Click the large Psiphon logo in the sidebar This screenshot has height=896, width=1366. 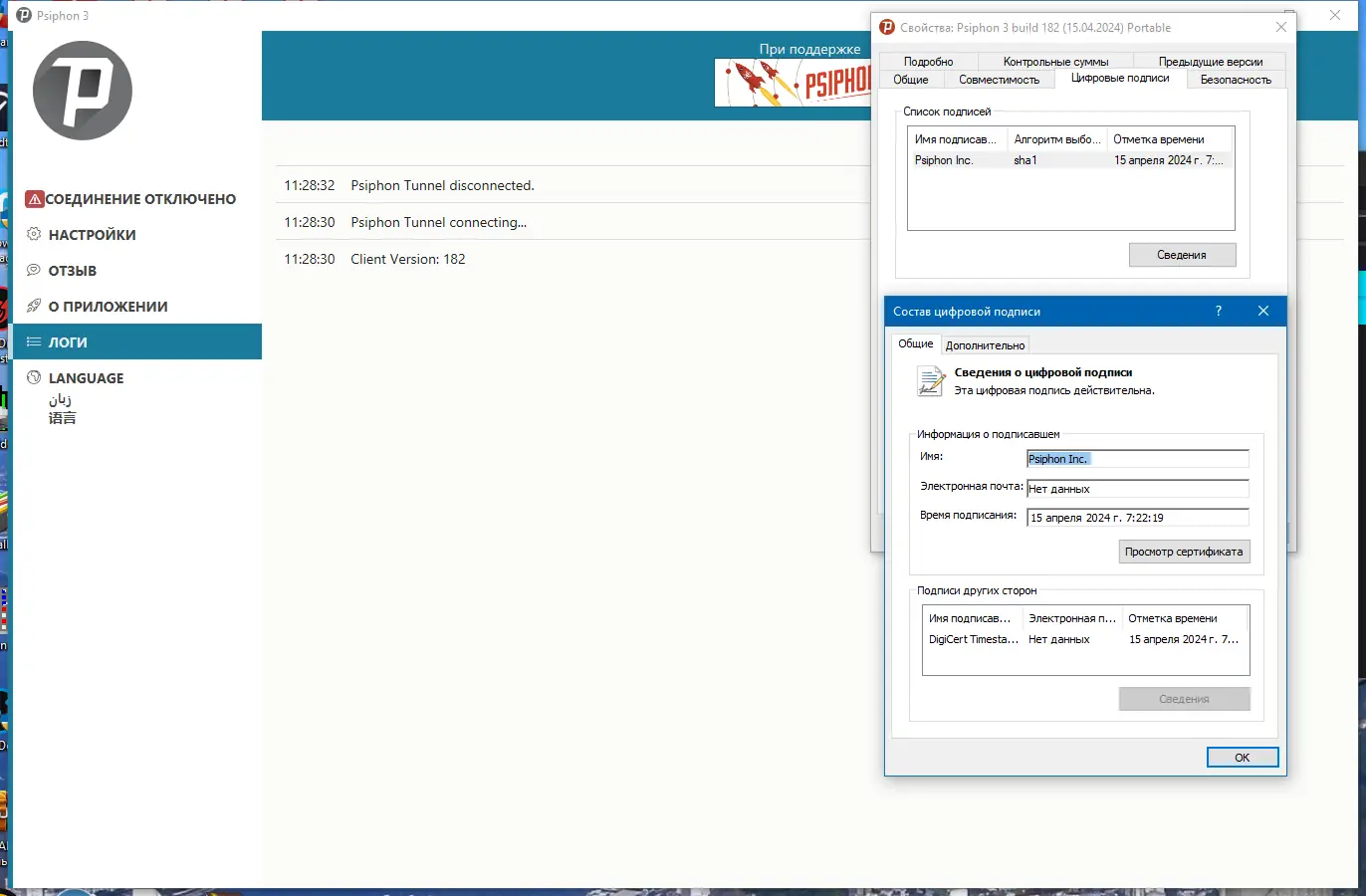83,91
